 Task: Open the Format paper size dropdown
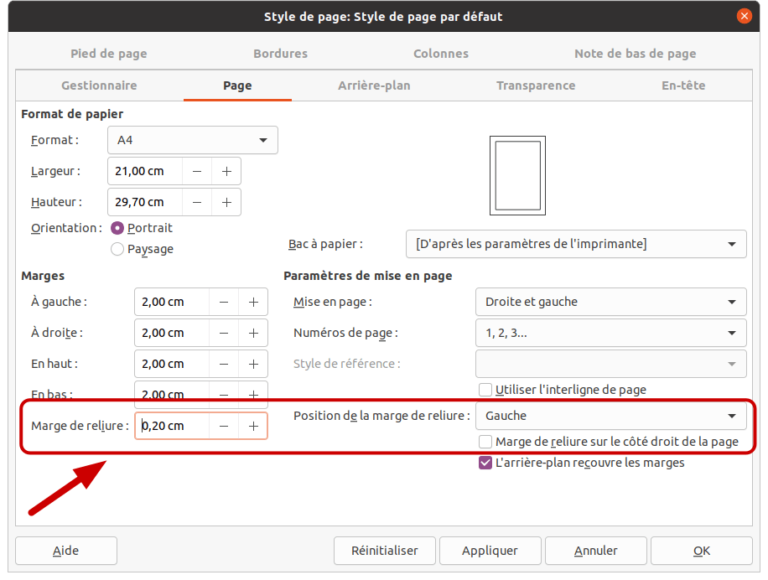(x=192, y=140)
